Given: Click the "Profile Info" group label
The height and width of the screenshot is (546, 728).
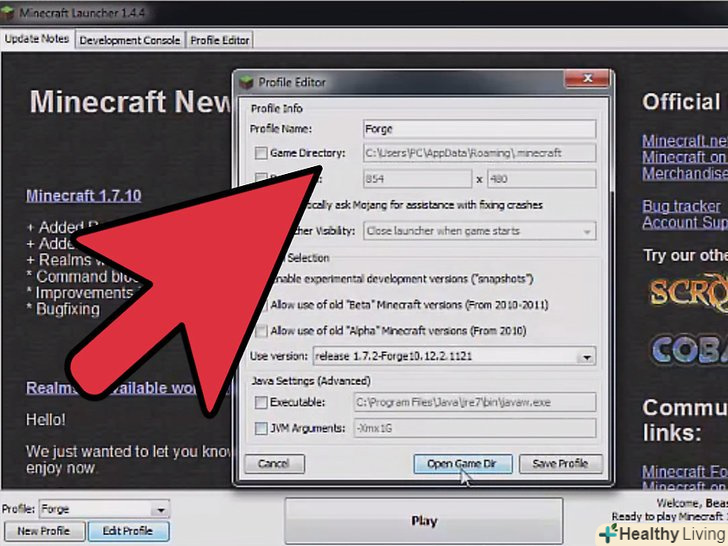Looking at the screenshot, I should pos(277,109).
